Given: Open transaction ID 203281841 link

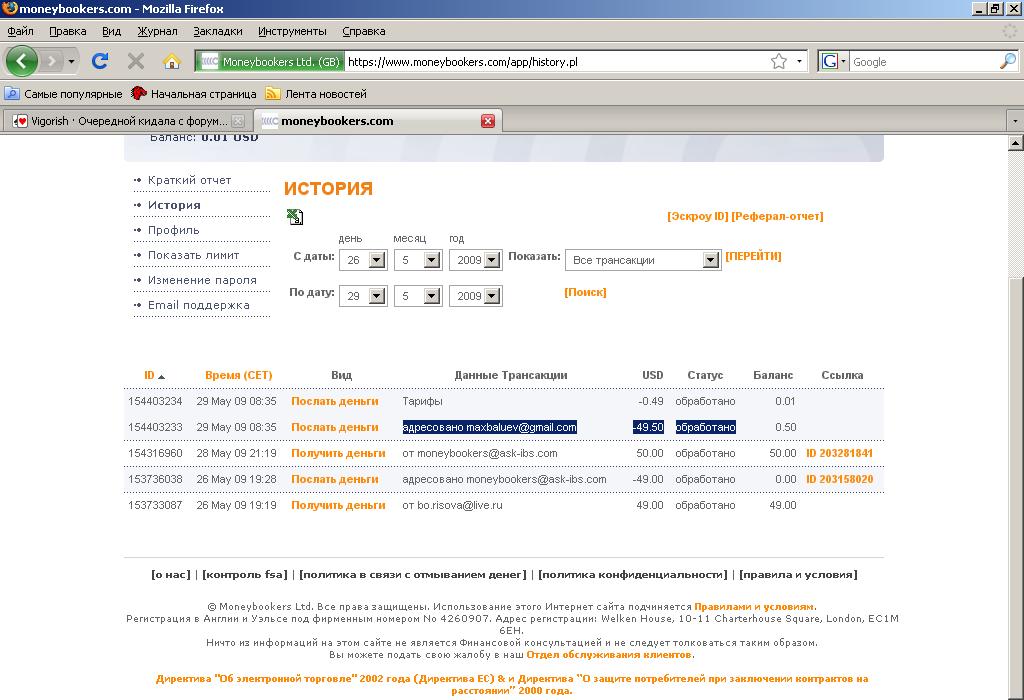Looking at the screenshot, I should point(839,453).
